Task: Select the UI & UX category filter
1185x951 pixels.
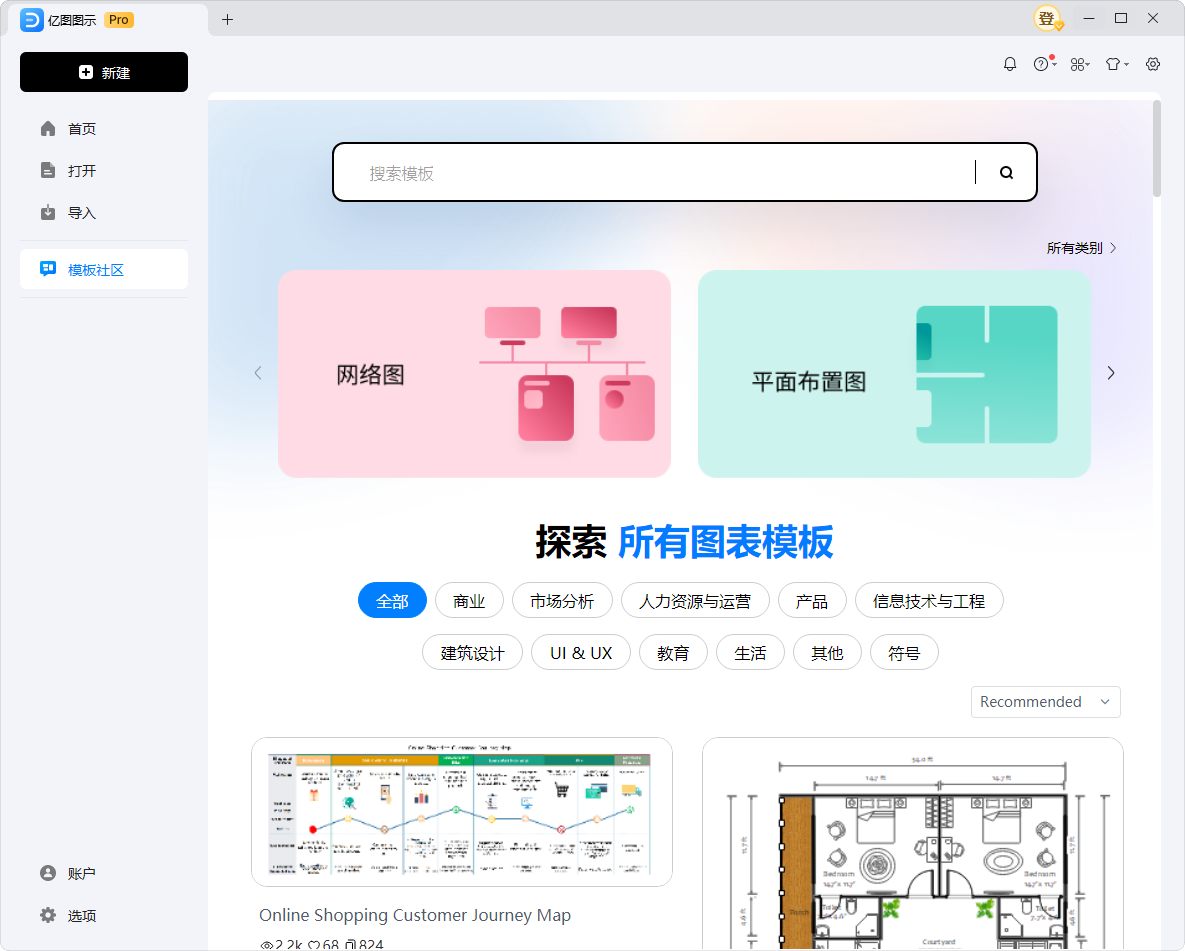Action: 580,653
